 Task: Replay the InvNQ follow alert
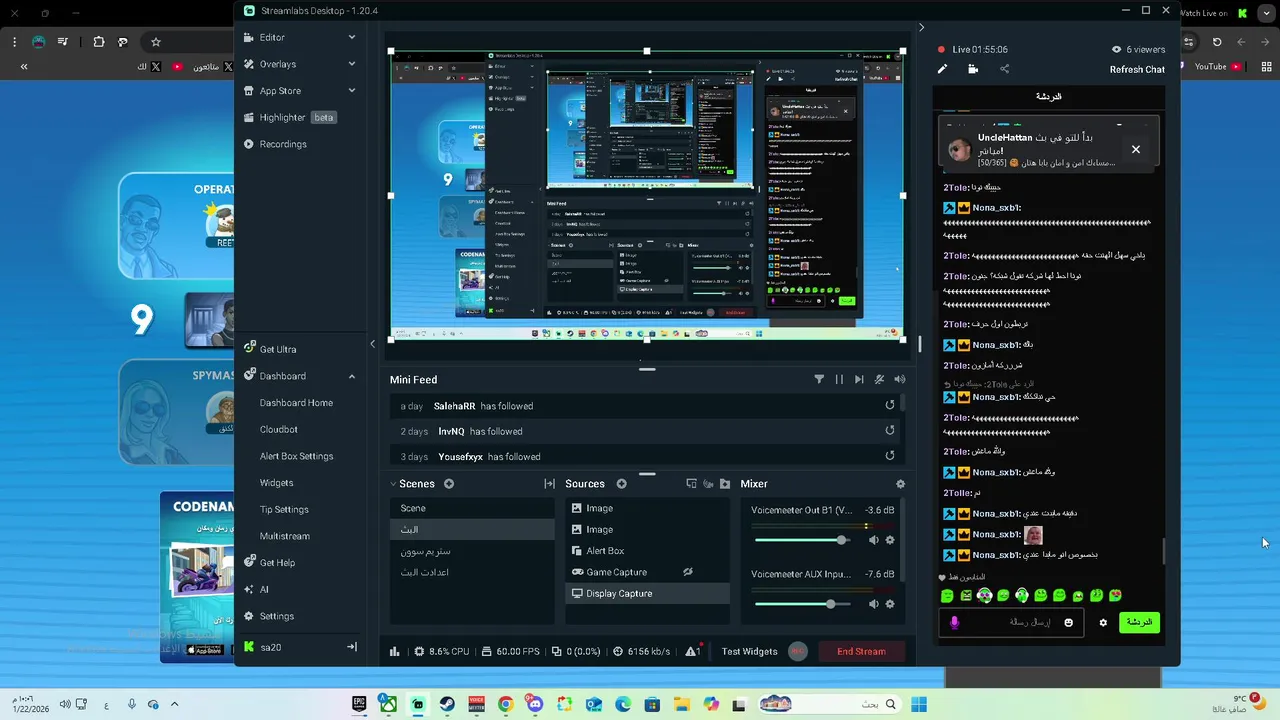pyautogui.click(x=890, y=430)
